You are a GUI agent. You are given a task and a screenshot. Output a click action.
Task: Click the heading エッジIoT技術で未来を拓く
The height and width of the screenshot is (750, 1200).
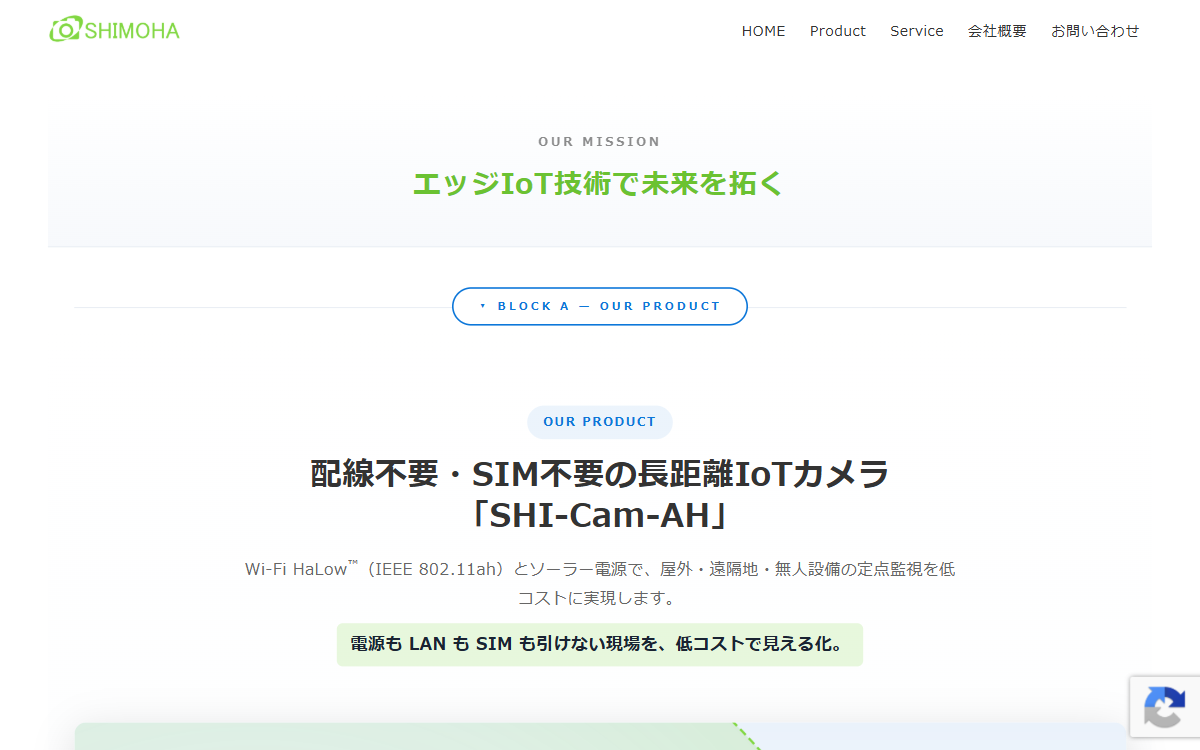599,184
